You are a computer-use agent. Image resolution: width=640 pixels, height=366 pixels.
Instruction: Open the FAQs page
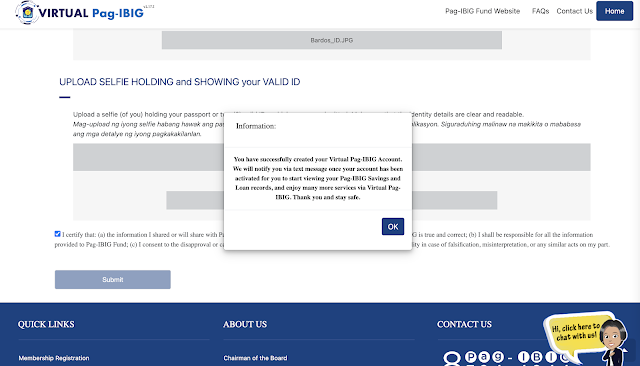[x=540, y=11]
